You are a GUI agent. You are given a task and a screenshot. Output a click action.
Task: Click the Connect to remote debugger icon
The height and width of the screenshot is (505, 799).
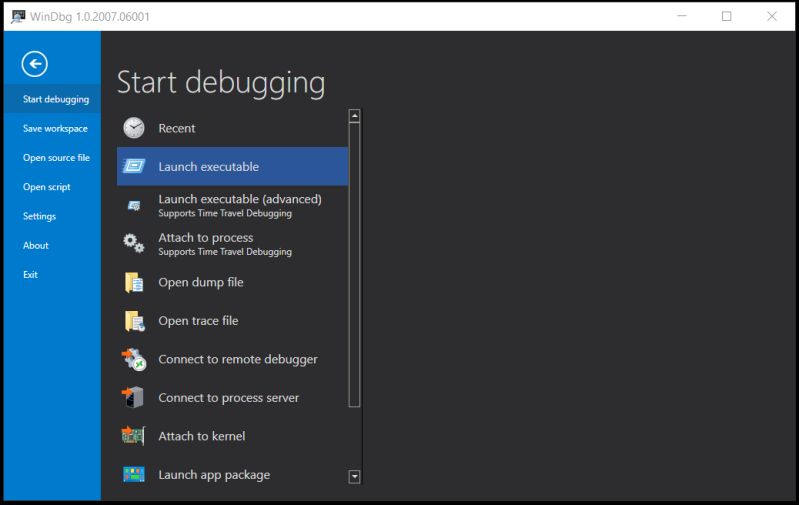click(x=134, y=359)
